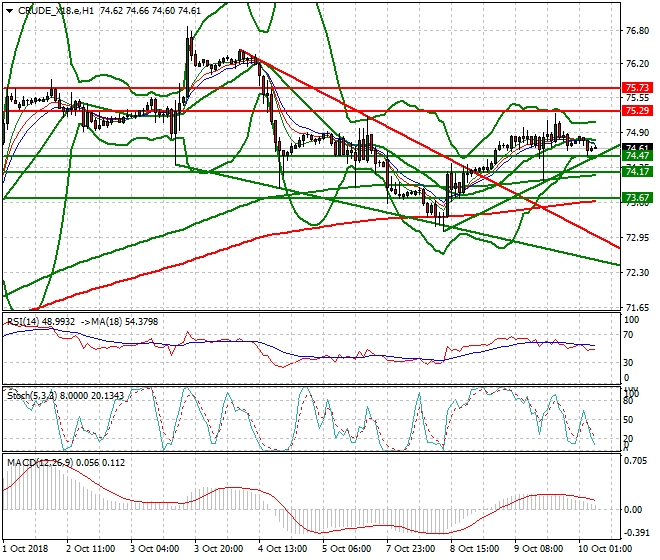Screen dimensions: 660x560
Task: Click the black 74.61 current price label
Action: click(638, 148)
